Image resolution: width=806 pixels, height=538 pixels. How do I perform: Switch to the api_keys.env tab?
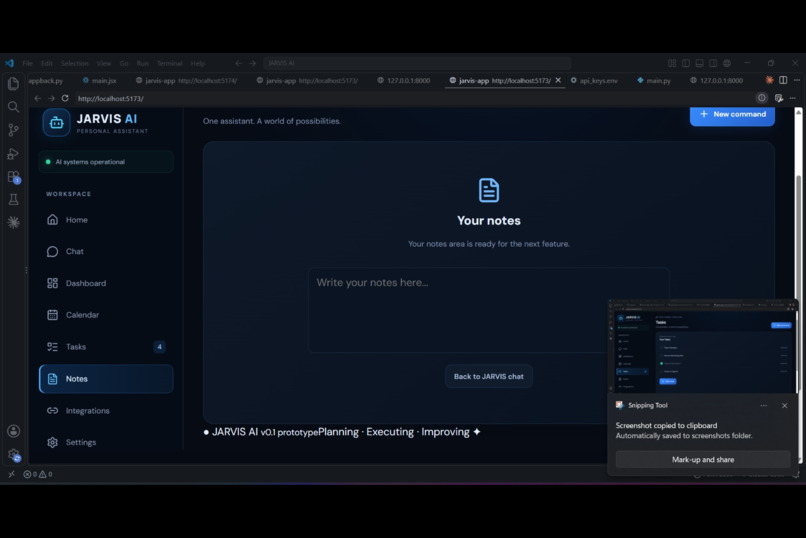pyautogui.click(x=594, y=81)
